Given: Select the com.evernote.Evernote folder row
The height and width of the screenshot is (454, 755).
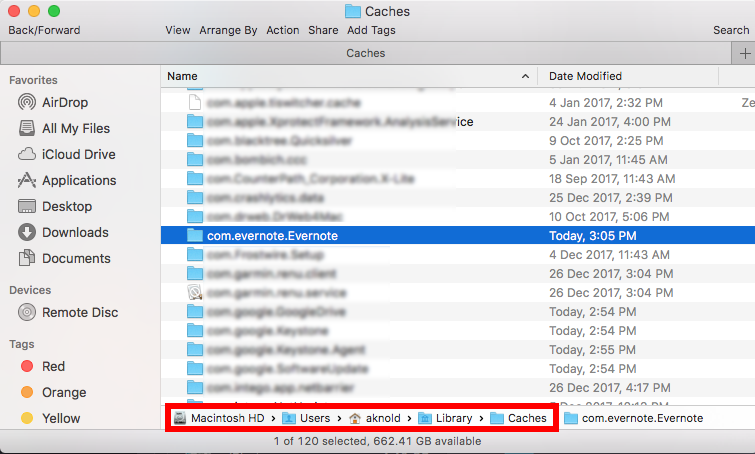Looking at the screenshot, I should pos(458,235).
